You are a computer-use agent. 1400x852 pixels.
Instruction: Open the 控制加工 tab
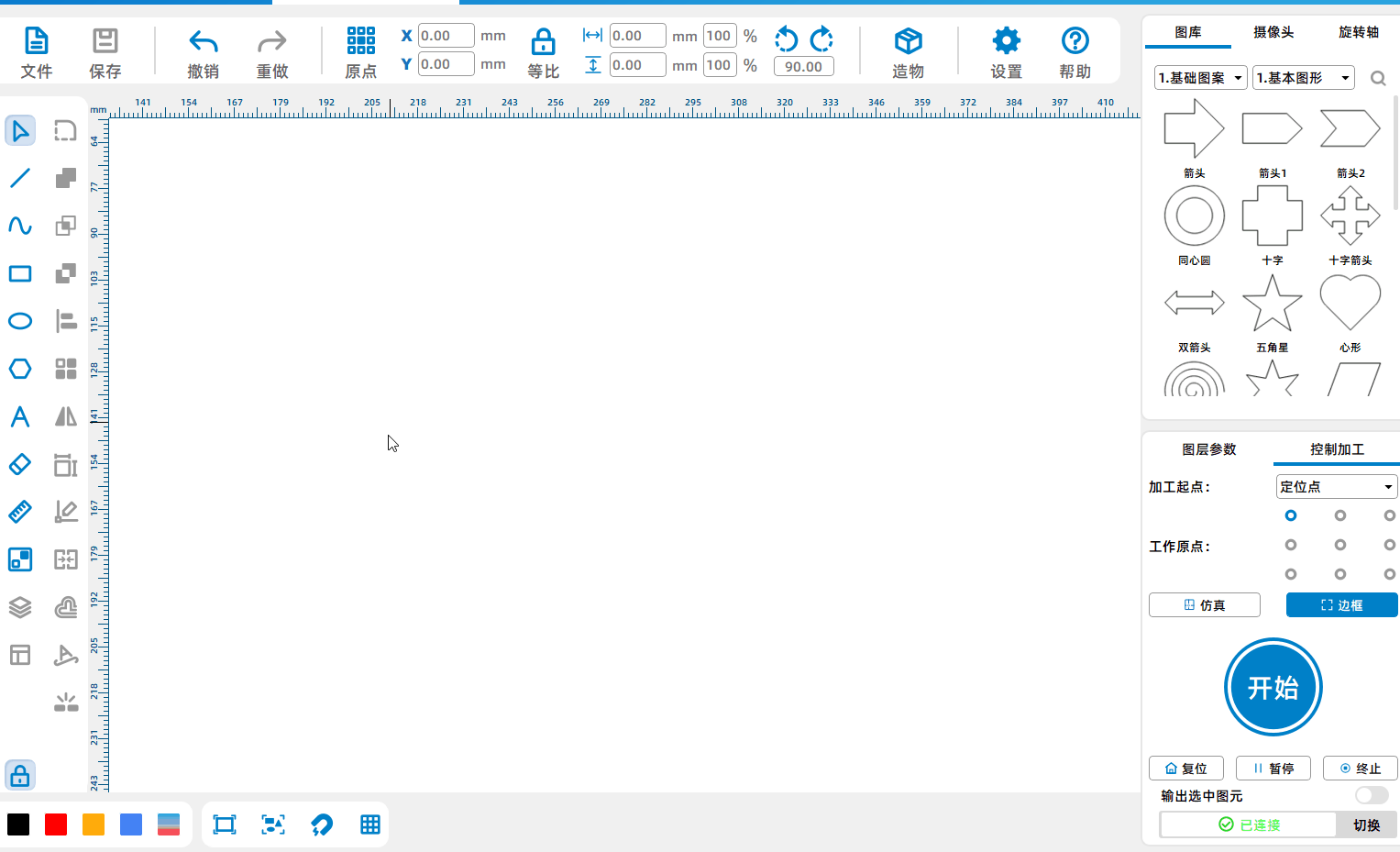(x=1337, y=449)
